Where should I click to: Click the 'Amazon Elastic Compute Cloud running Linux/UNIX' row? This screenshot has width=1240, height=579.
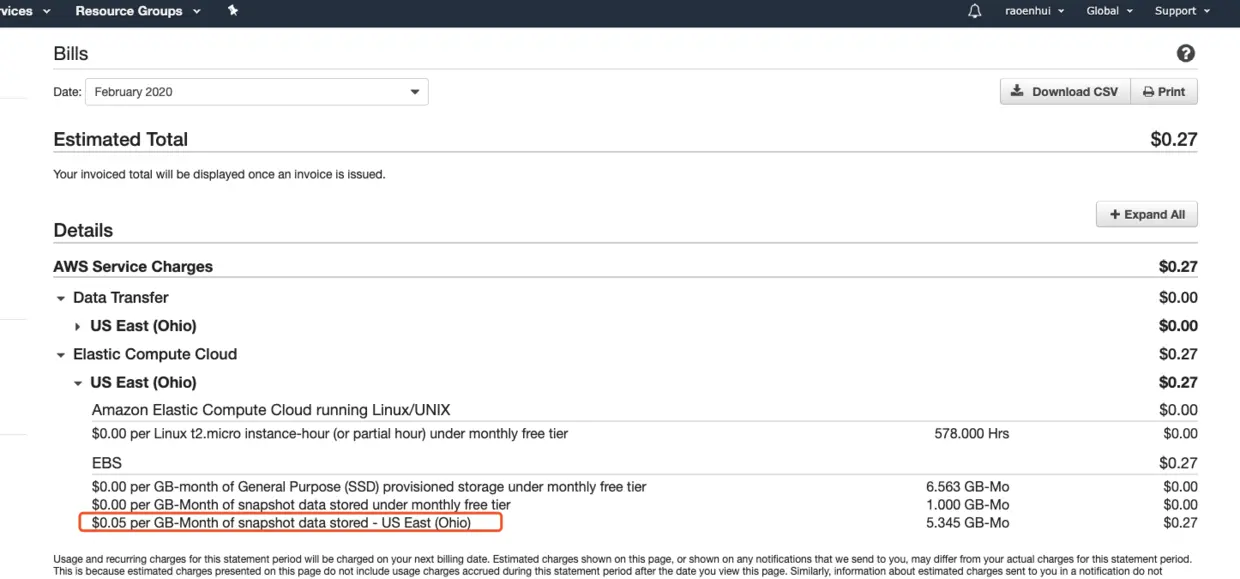271,410
